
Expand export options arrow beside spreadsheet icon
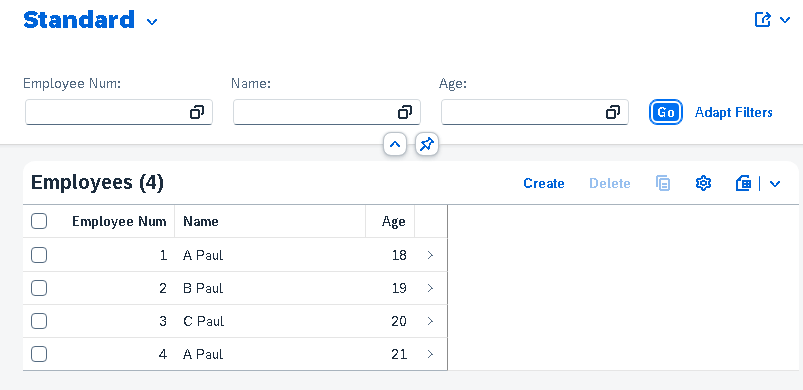pos(775,183)
